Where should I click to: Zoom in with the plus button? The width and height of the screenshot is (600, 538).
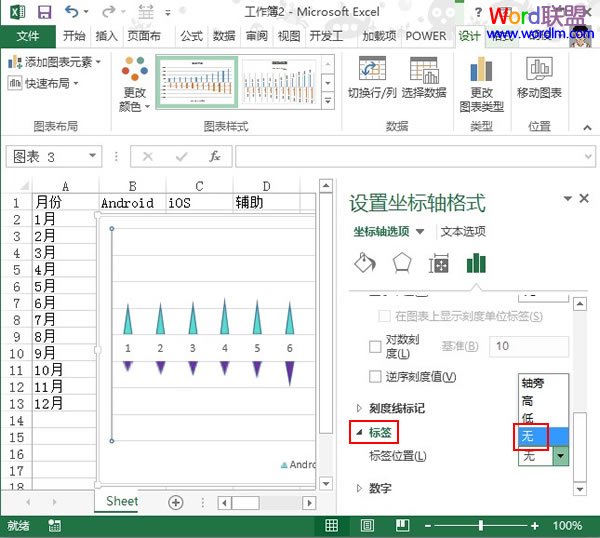tap(535, 525)
